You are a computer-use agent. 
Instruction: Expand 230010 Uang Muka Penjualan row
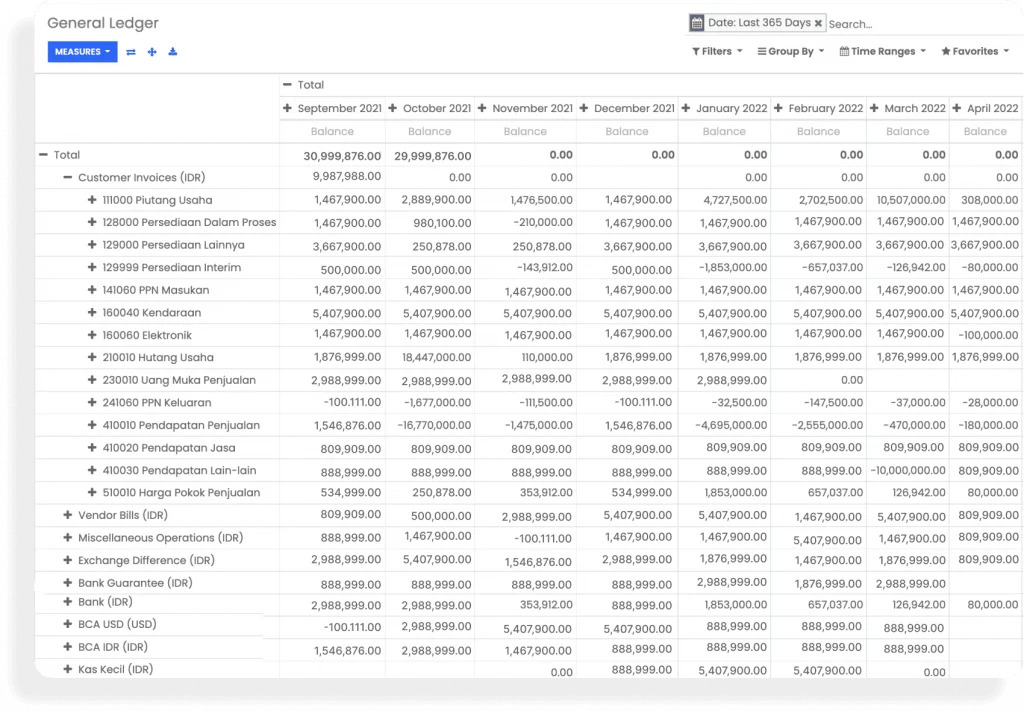pos(92,380)
